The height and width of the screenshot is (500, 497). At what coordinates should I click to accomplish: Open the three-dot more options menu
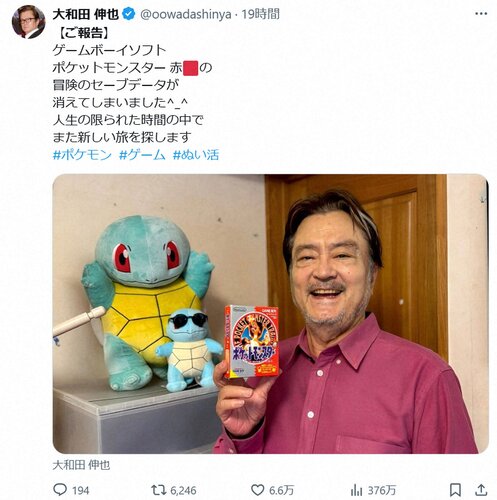tap(481, 14)
